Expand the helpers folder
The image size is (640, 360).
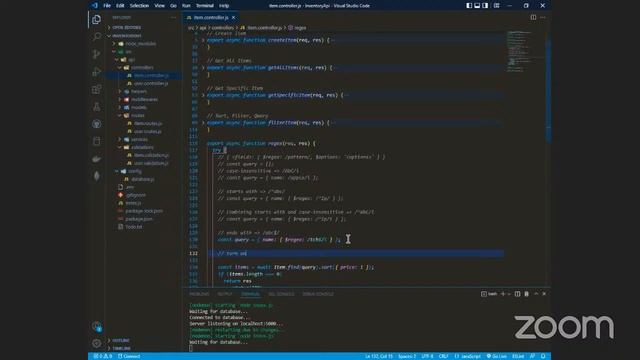[139, 91]
